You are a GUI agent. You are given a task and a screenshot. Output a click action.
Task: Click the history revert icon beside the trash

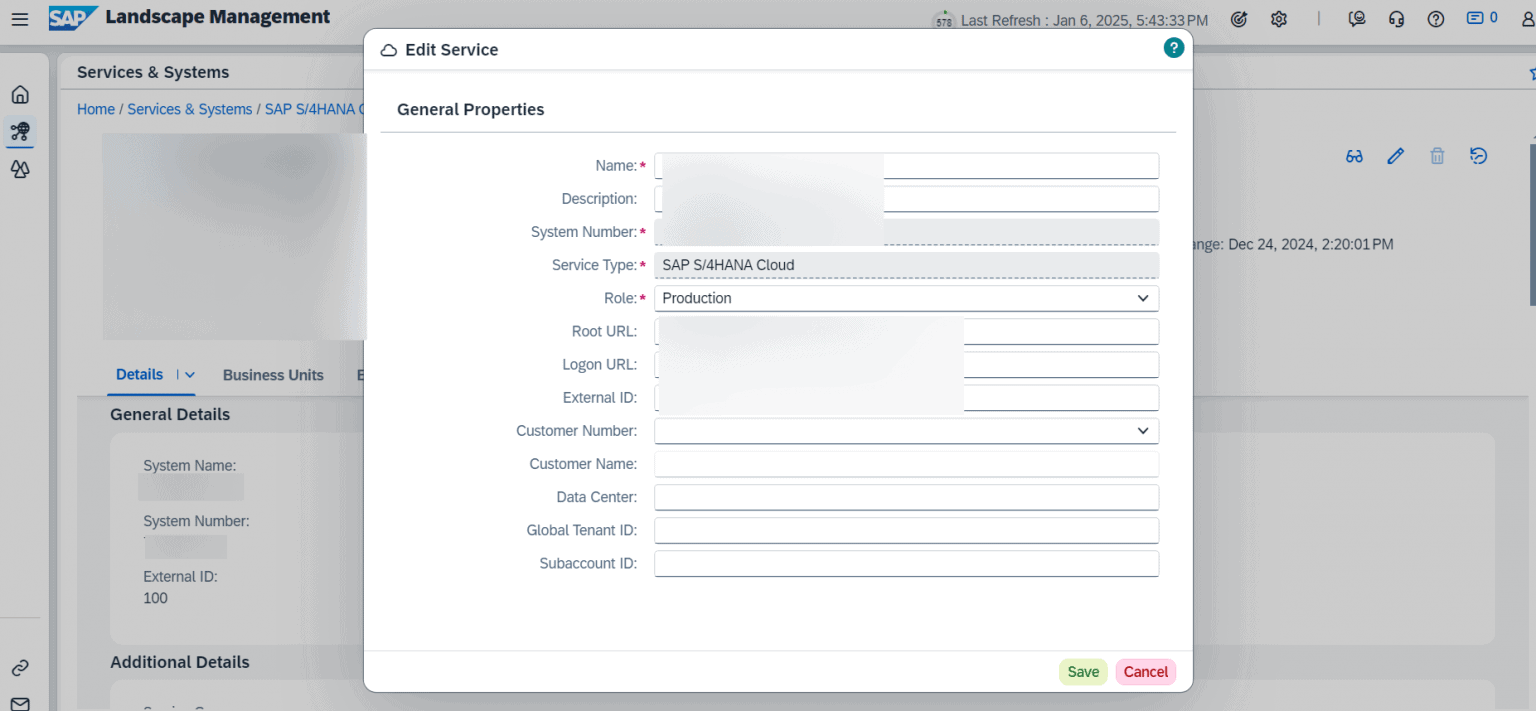coord(1478,156)
